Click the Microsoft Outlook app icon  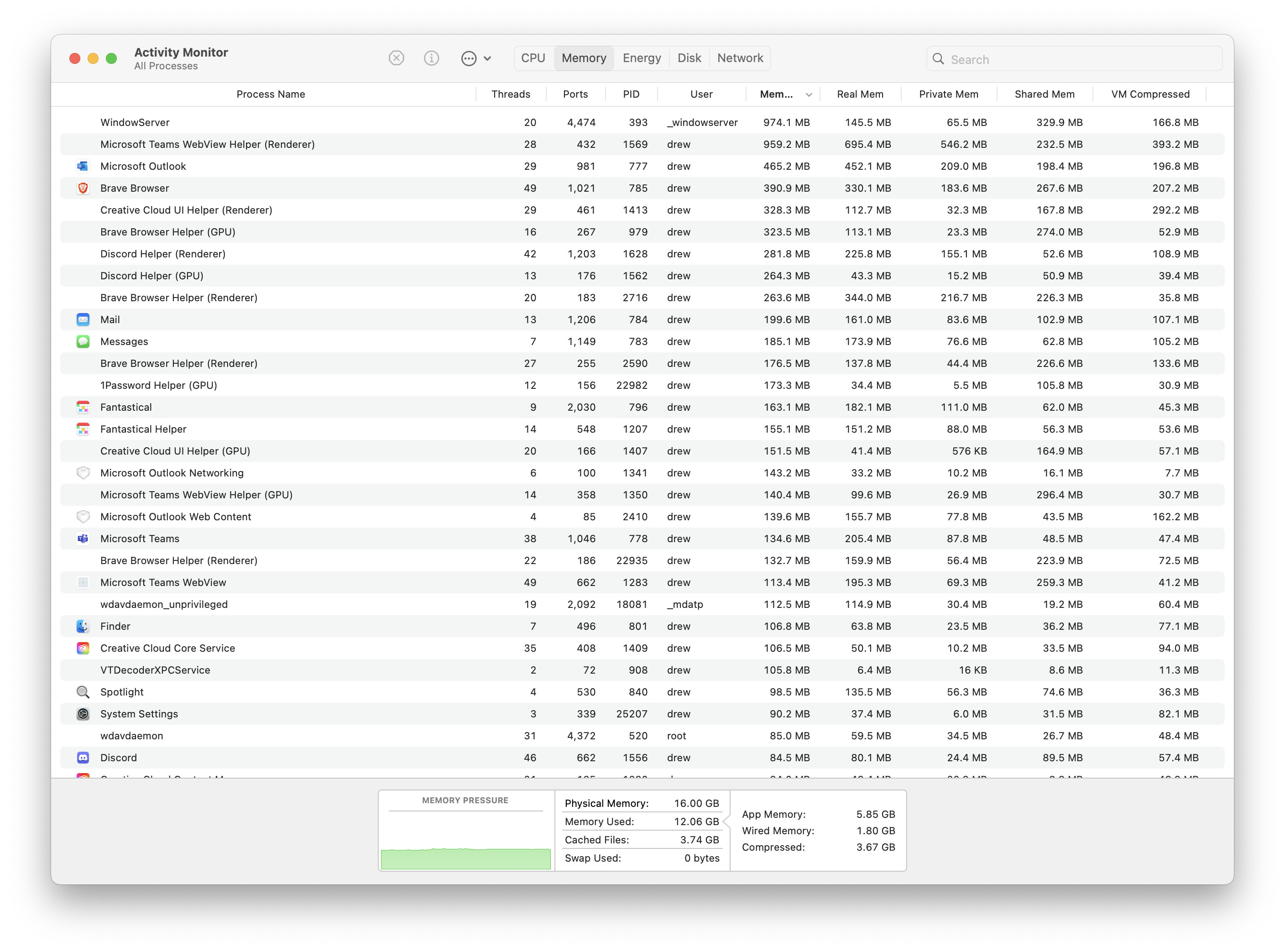pos(83,166)
